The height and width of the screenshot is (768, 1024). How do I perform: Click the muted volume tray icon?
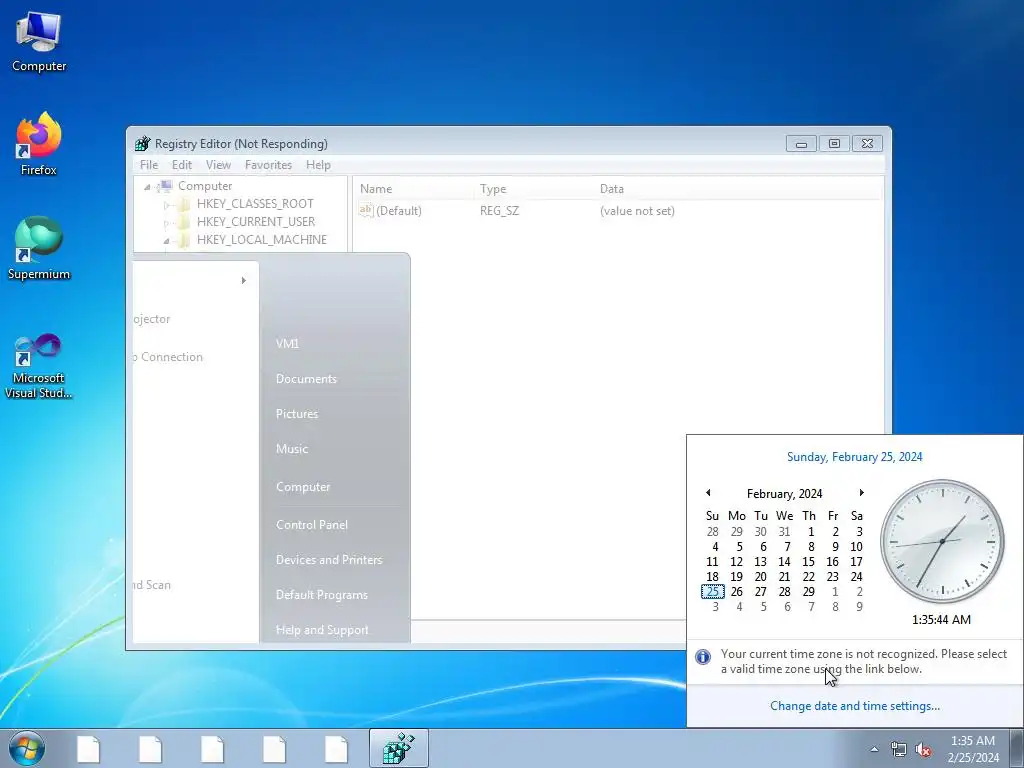(x=923, y=749)
